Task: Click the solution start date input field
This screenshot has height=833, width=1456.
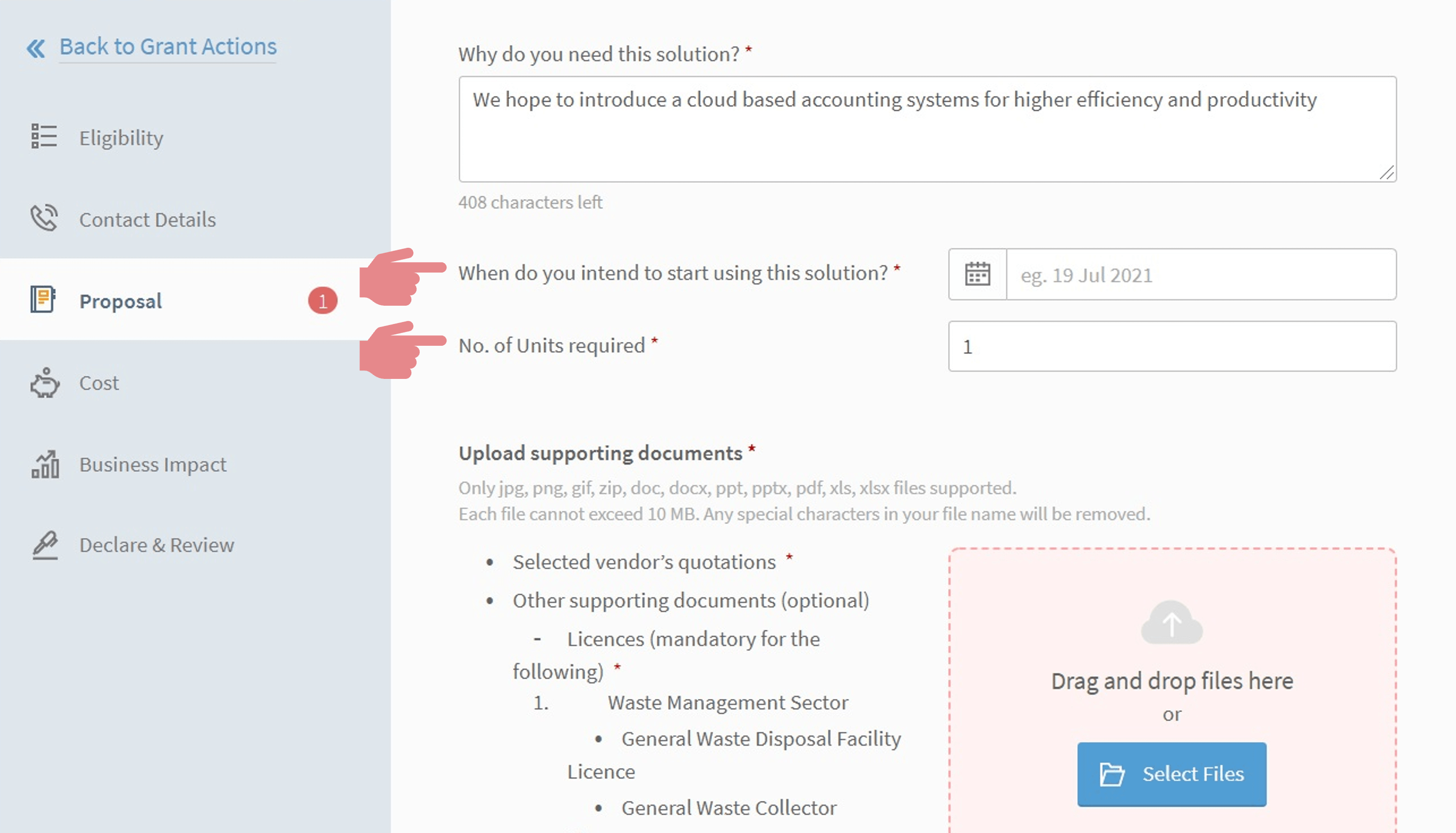Action: pos(1200,275)
